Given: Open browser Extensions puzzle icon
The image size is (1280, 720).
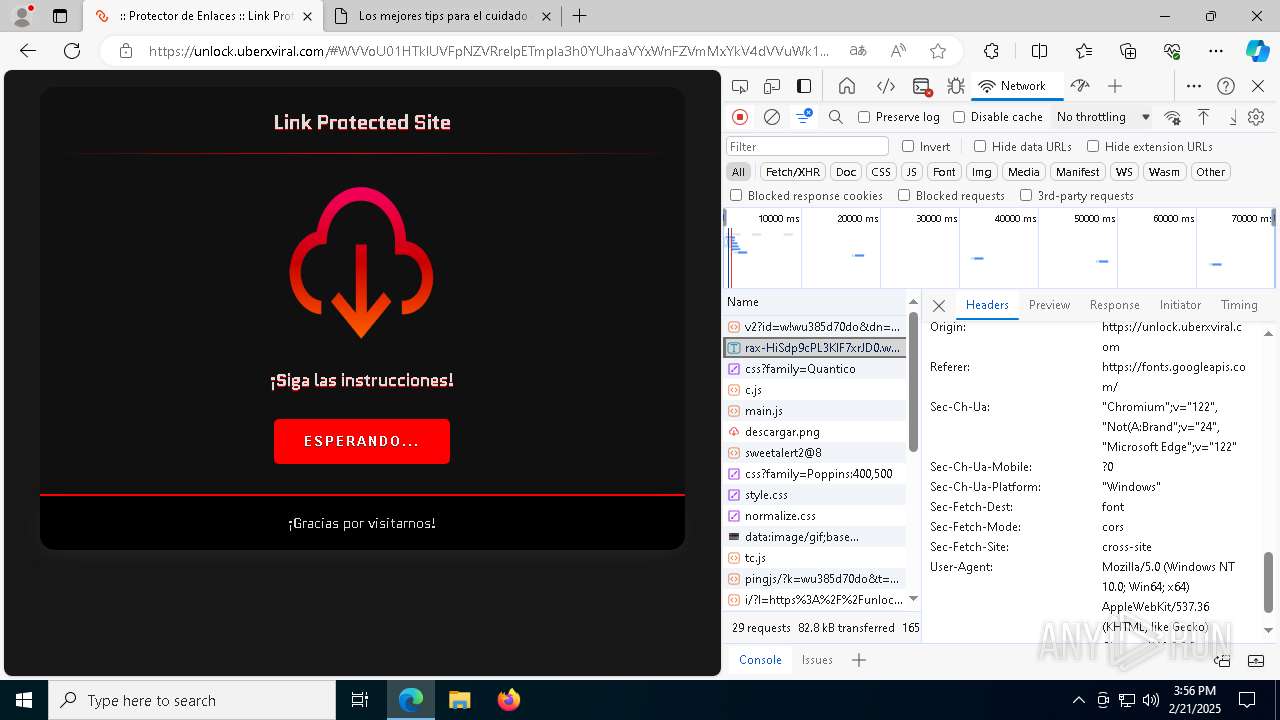Looking at the screenshot, I should pyautogui.click(x=991, y=51).
